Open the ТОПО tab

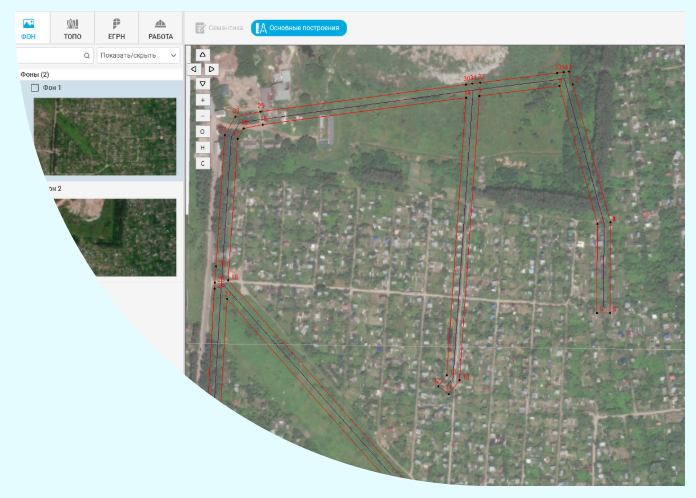click(x=73, y=28)
